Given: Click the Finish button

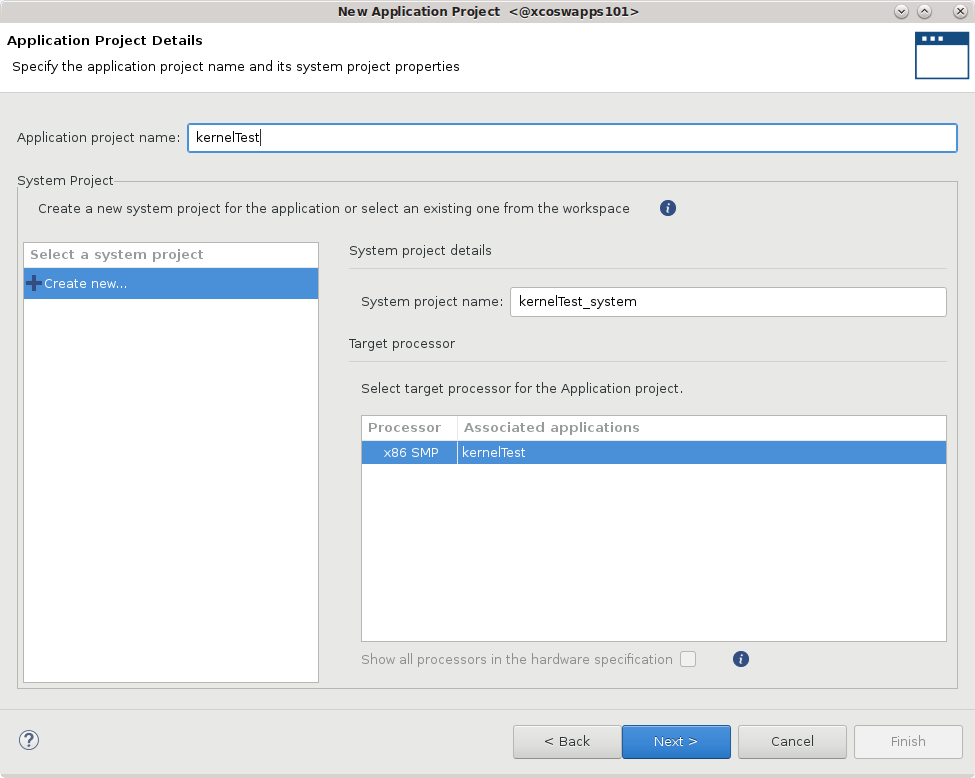Looking at the screenshot, I should [x=907, y=742].
